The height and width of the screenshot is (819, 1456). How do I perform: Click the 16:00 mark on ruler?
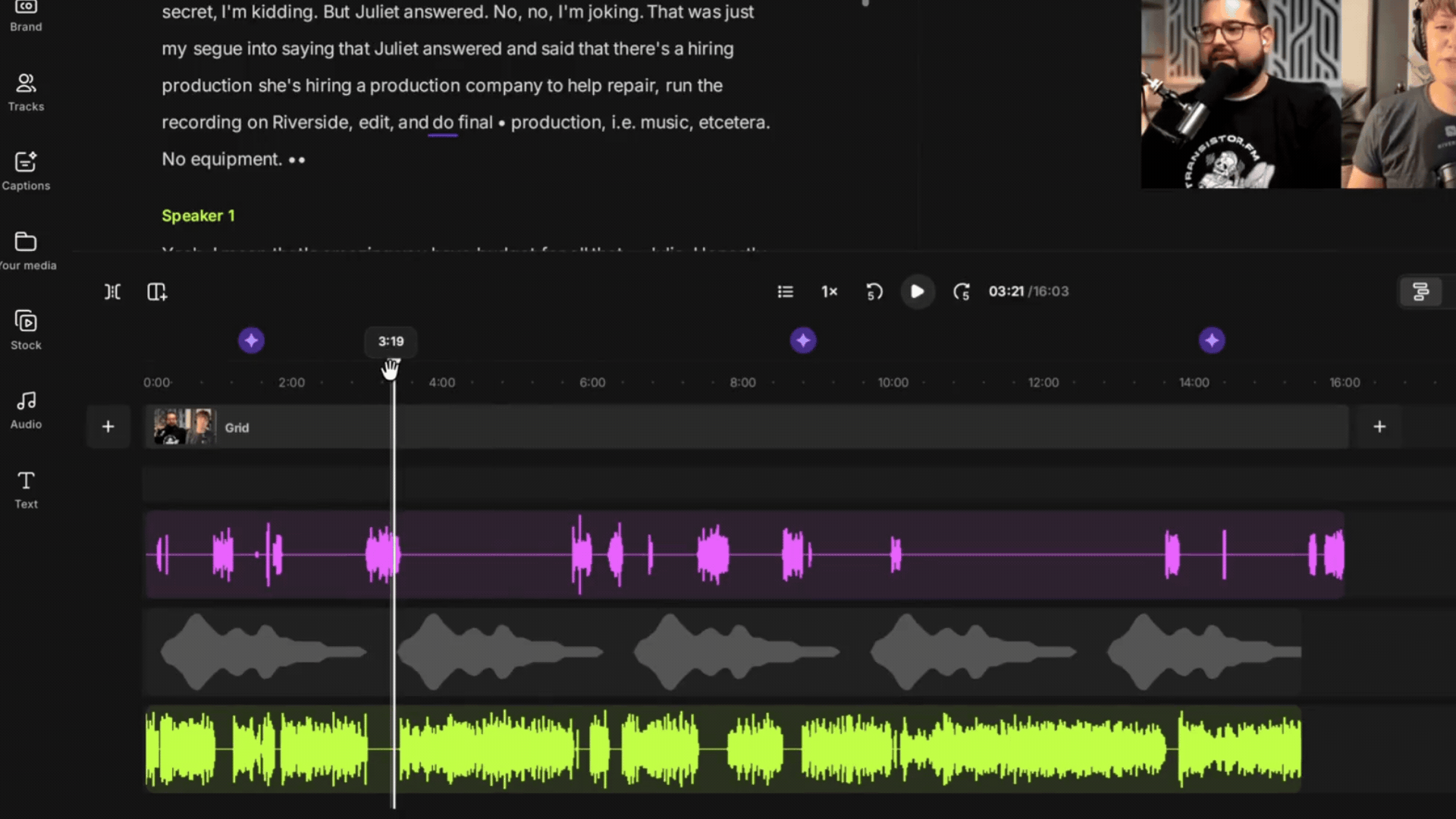click(x=1345, y=383)
